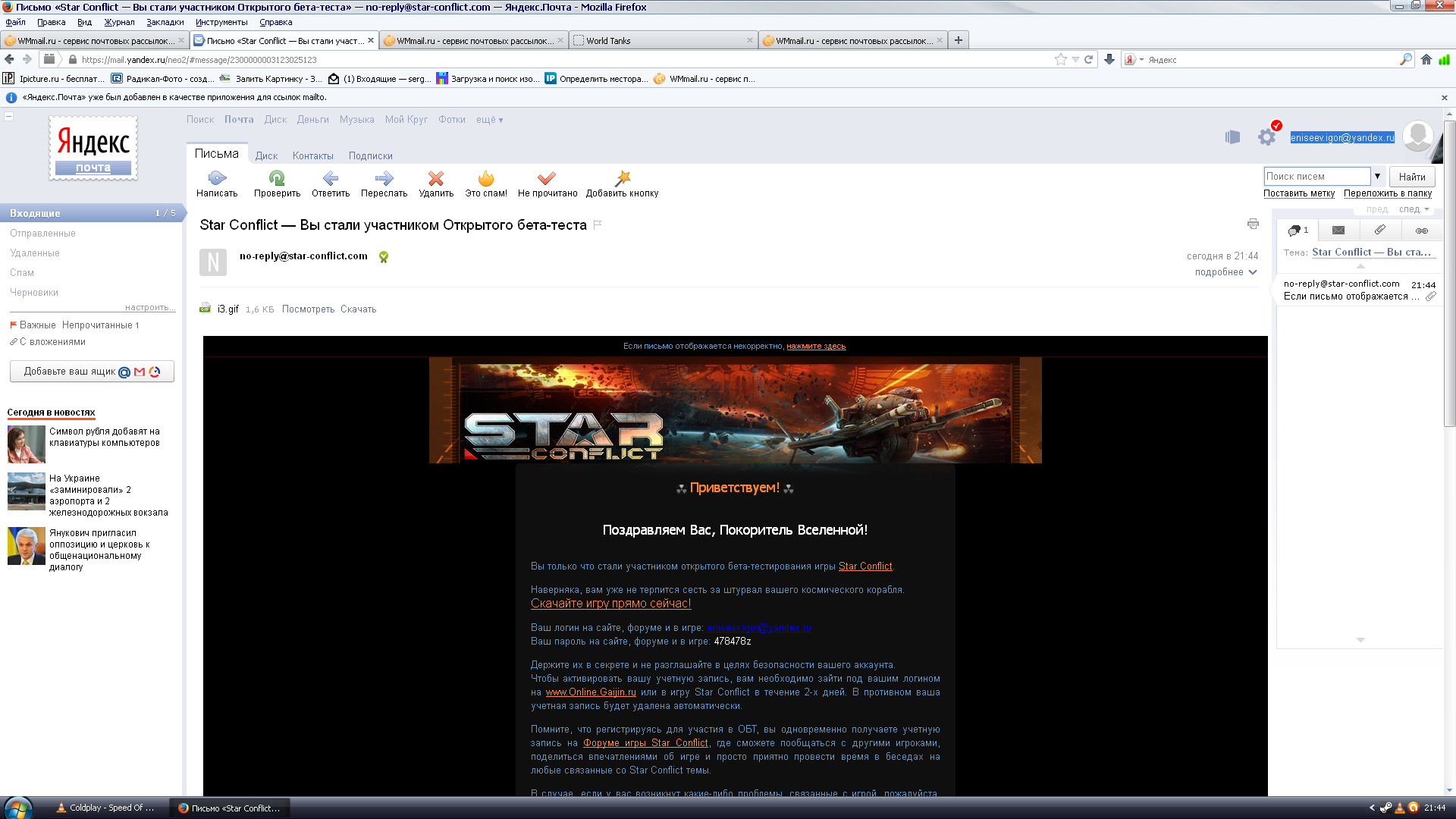
Task: Filter by Непрочитанные messages
Action: 100,325
